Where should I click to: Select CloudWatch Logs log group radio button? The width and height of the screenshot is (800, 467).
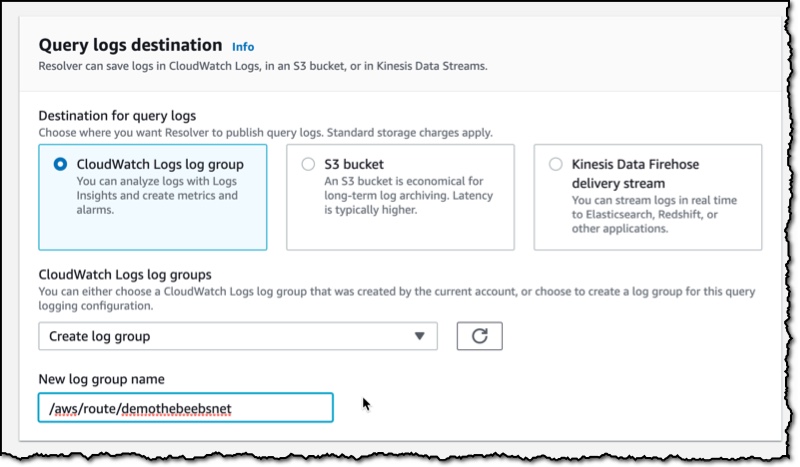pyautogui.click(x=60, y=164)
